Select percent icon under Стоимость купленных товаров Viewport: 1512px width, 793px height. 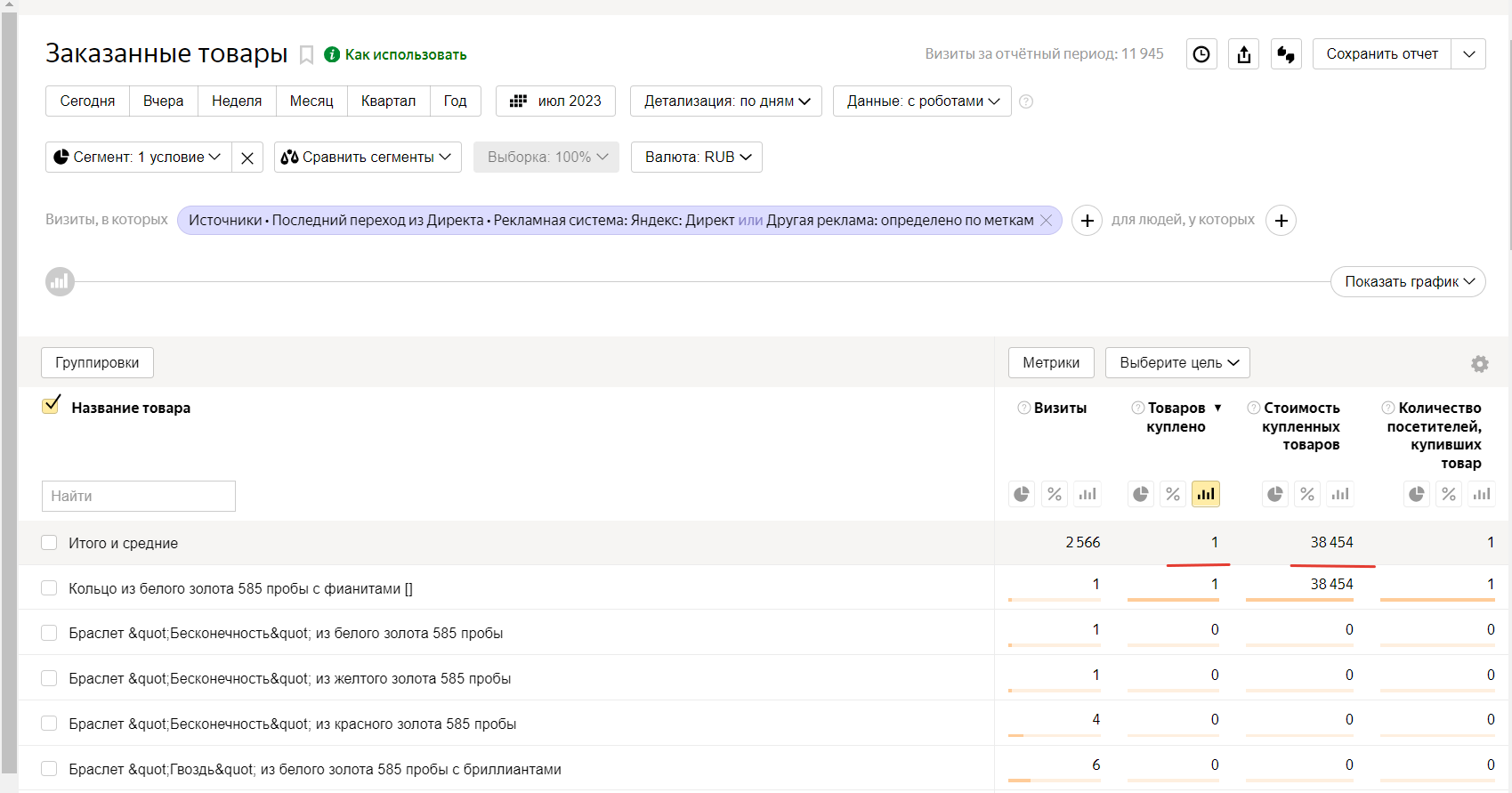pyautogui.click(x=1307, y=494)
